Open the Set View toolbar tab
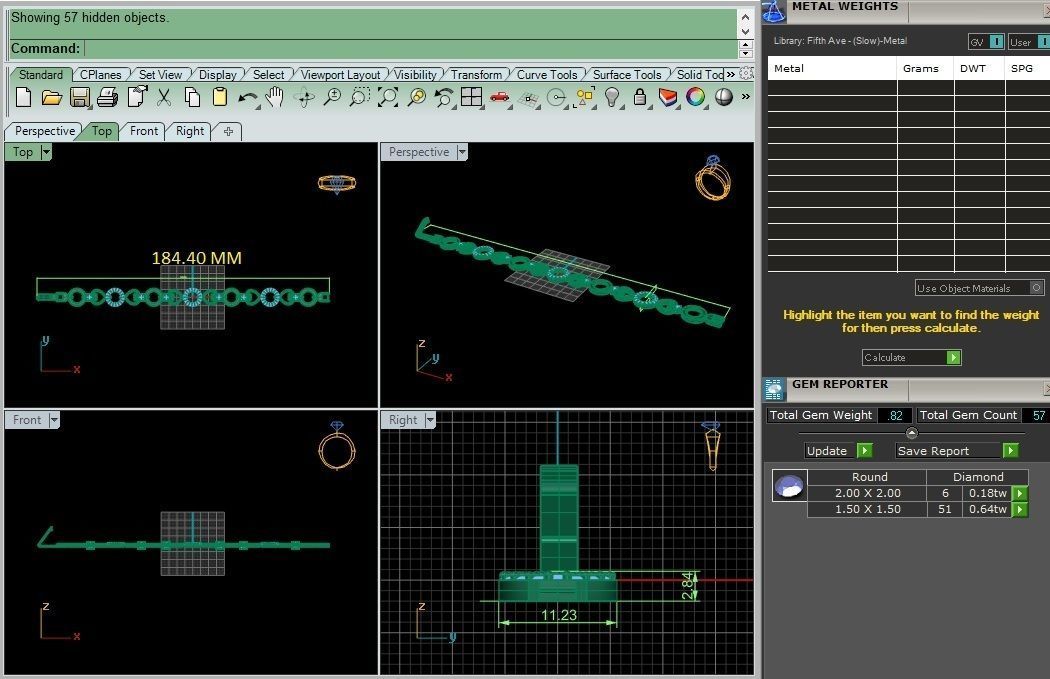Viewport: 1050px width, 679px height. pos(160,75)
